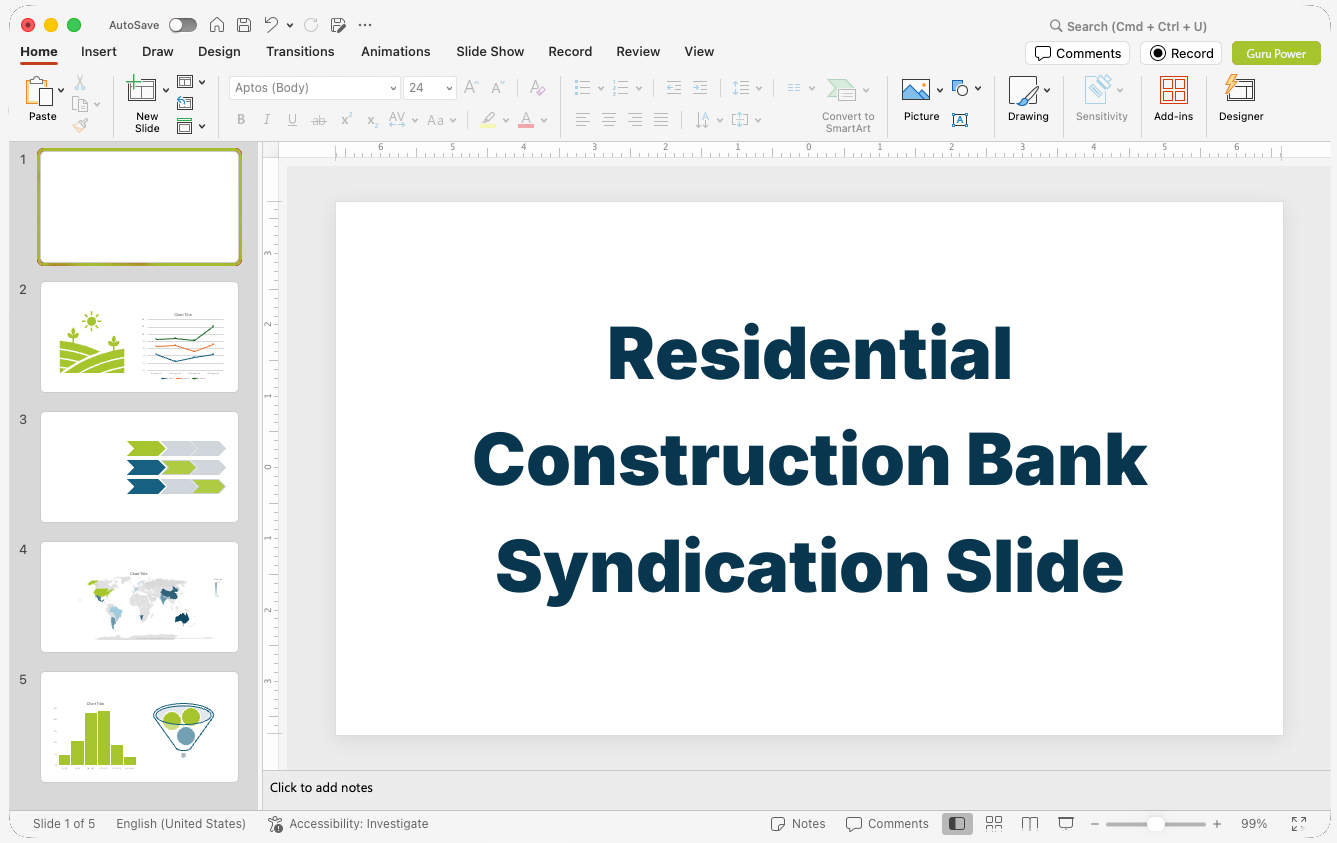Adjust the zoom slider handle

pyautogui.click(x=1155, y=824)
